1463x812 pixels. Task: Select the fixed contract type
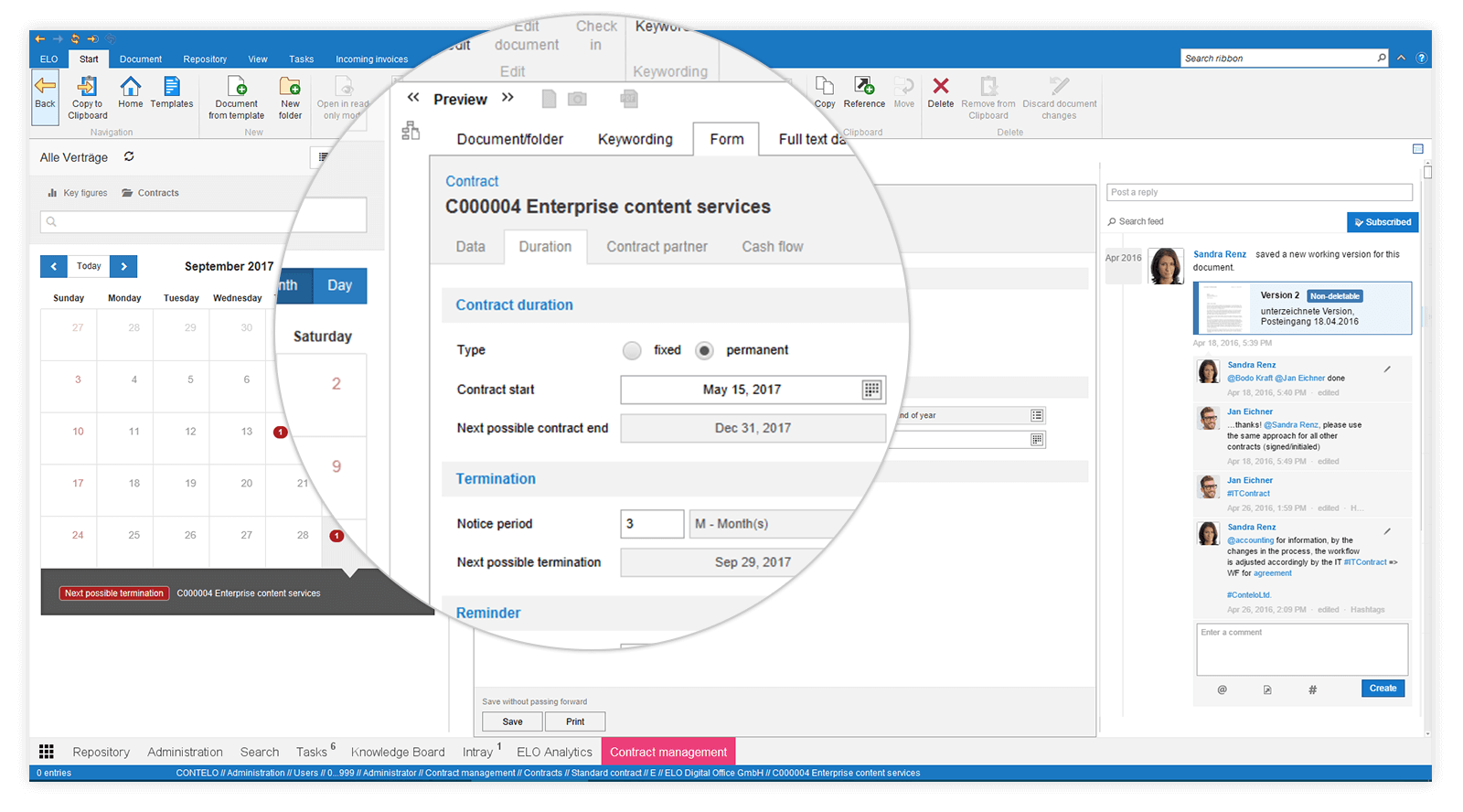[632, 350]
